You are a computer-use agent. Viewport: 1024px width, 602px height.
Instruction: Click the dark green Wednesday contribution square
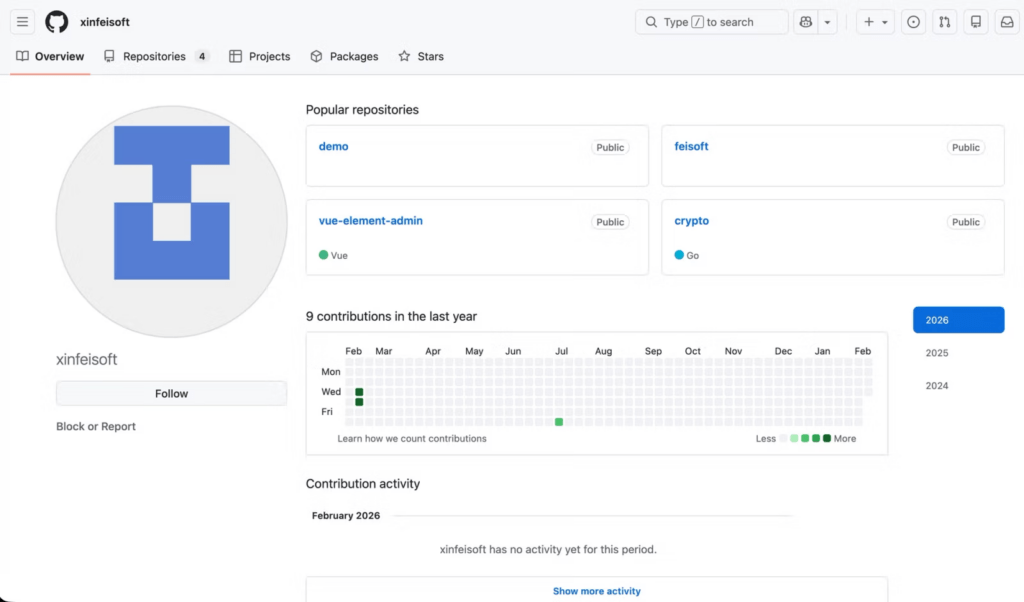tap(359, 392)
